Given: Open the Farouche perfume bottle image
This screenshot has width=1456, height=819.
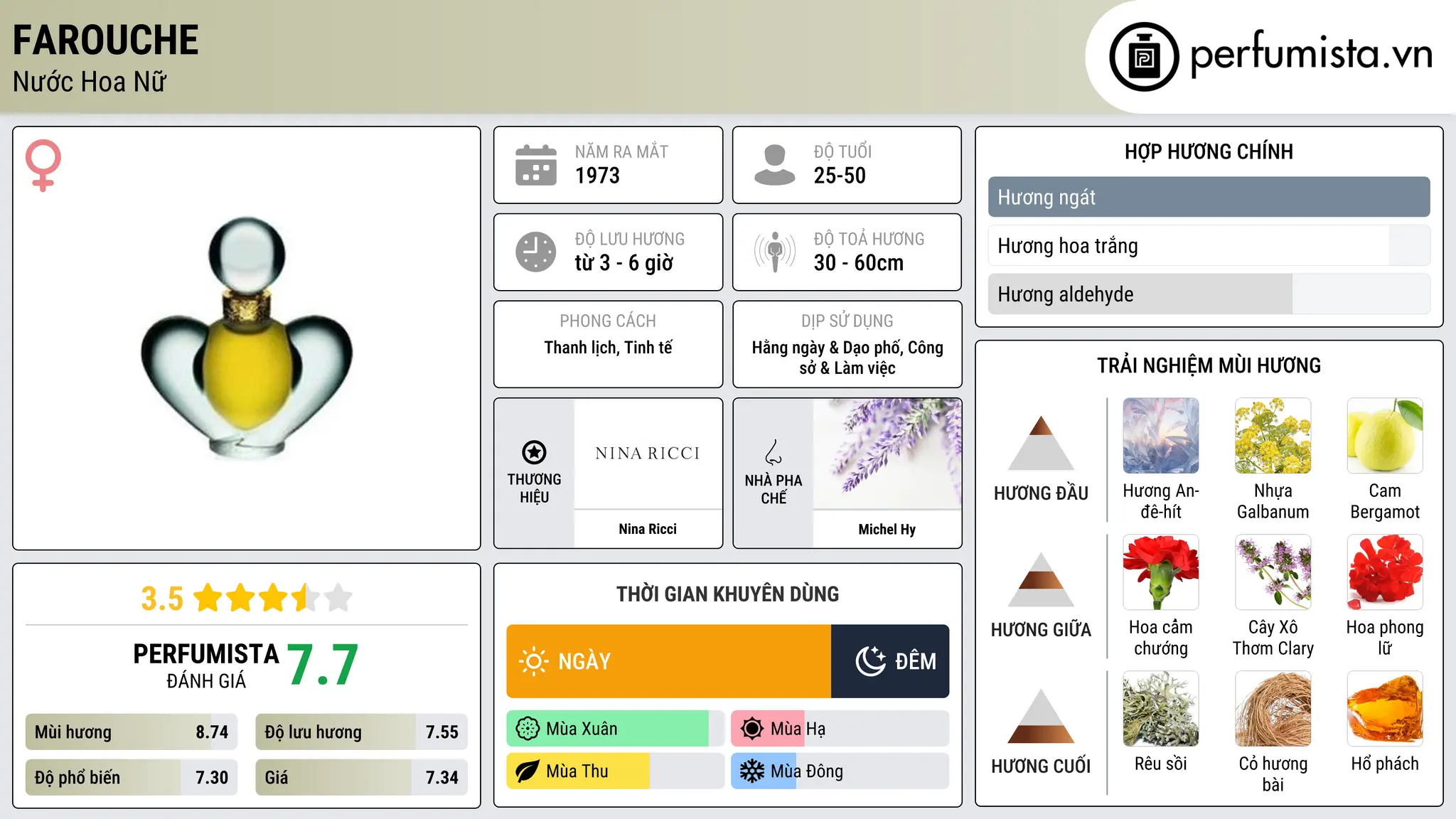Looking at the screenshot, I should (x=247, y=338).
